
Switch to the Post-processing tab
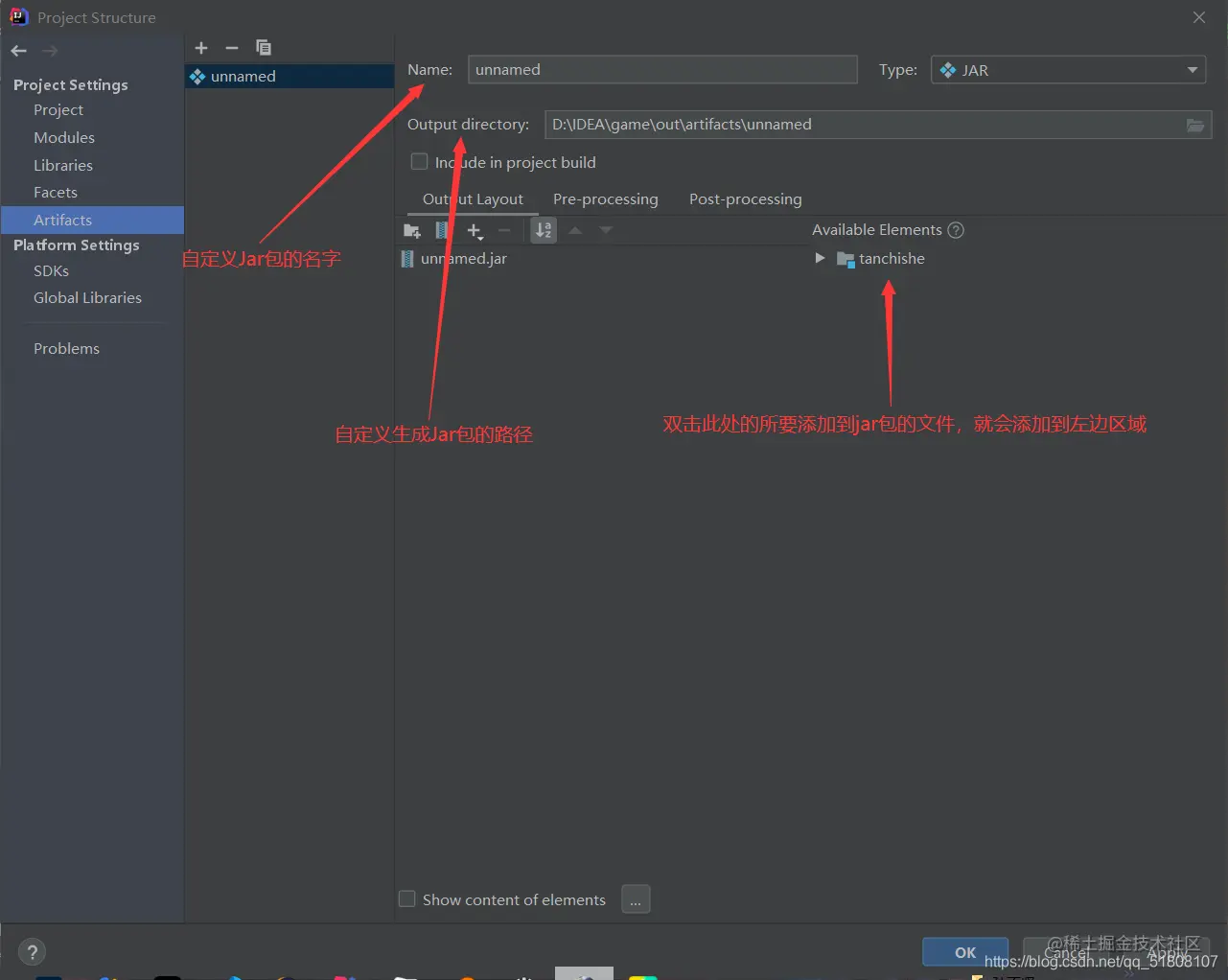pos(746,199)
